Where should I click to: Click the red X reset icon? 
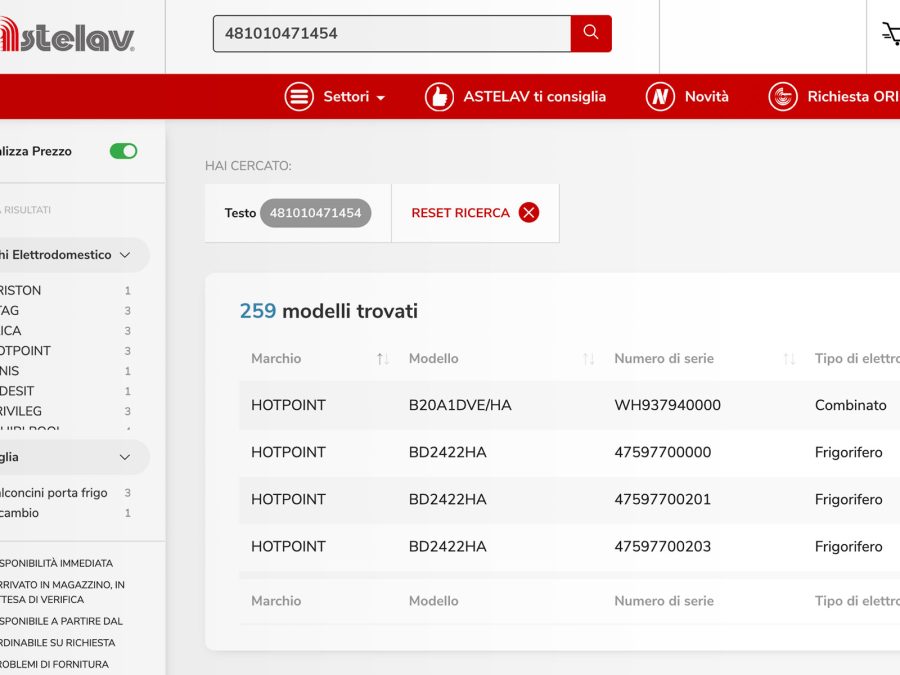click(x=529, y=213)
